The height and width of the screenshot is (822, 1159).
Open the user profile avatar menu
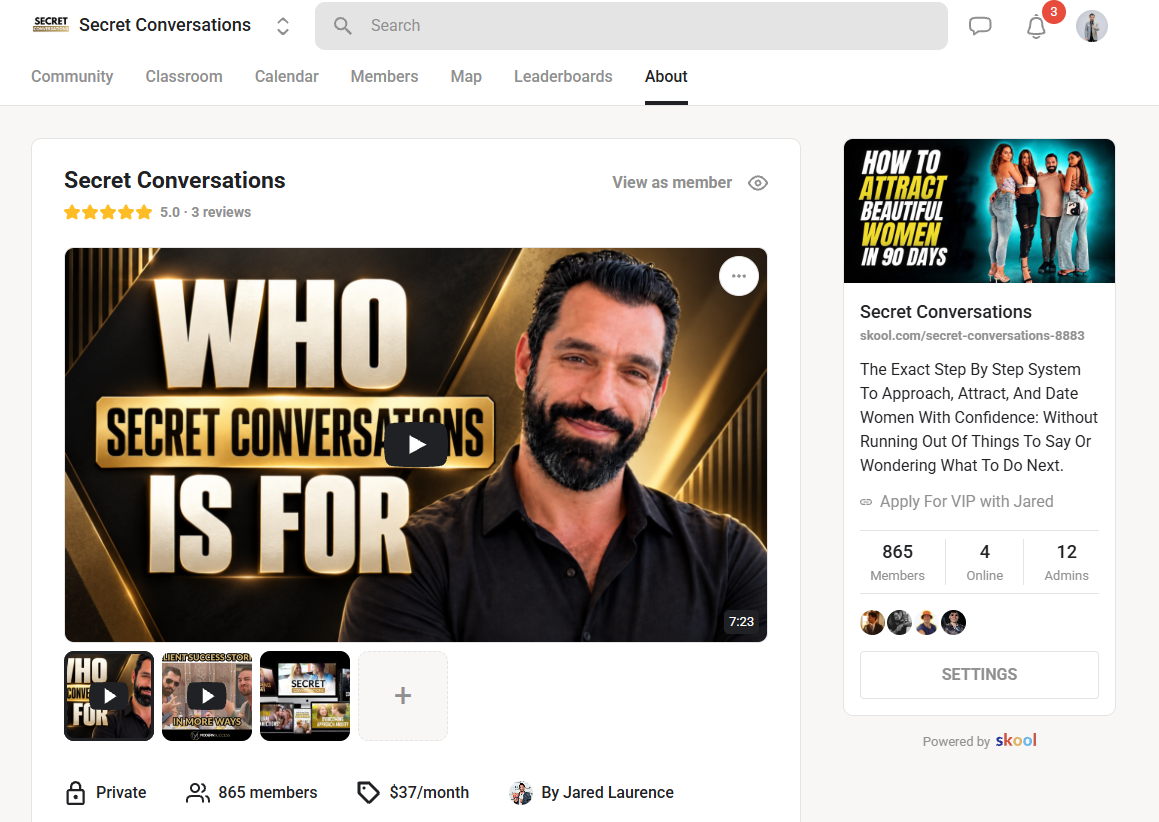(x=1092, y=26)
